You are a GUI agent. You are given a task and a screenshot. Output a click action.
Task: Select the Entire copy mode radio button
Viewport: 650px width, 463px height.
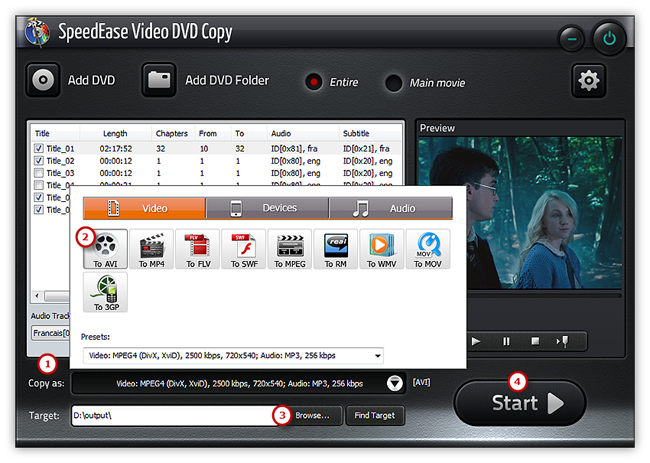(314, 82)
